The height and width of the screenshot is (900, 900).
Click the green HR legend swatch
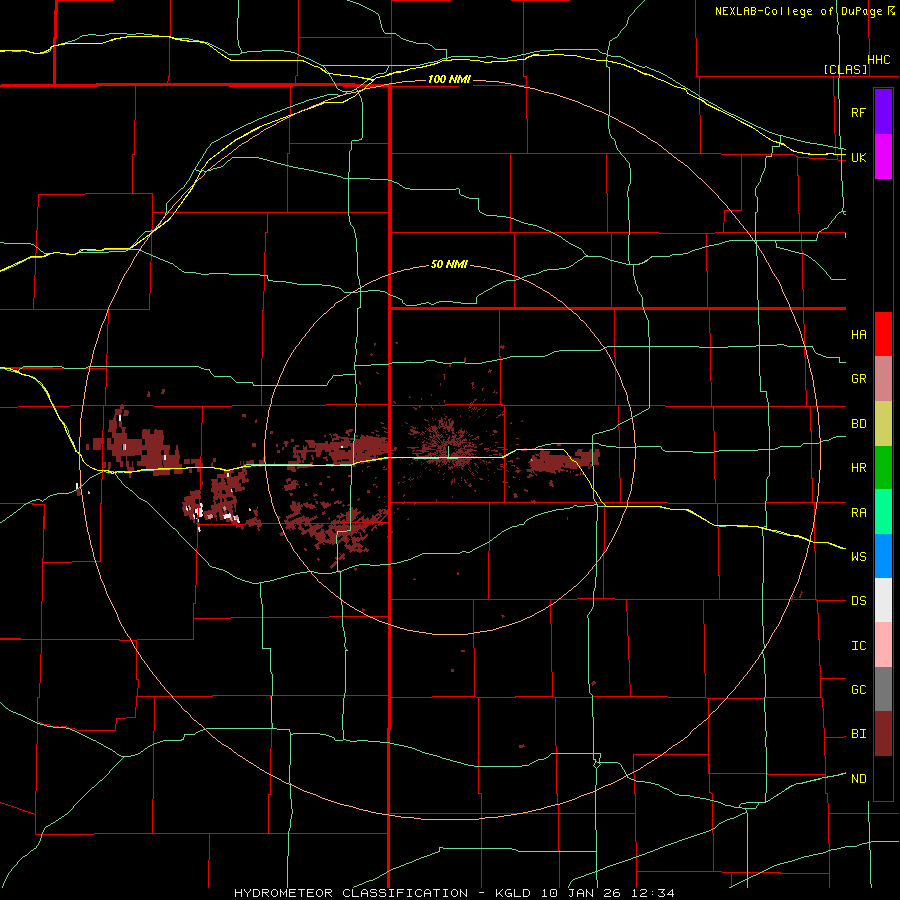pyautogui.click(x=883, y=468)
